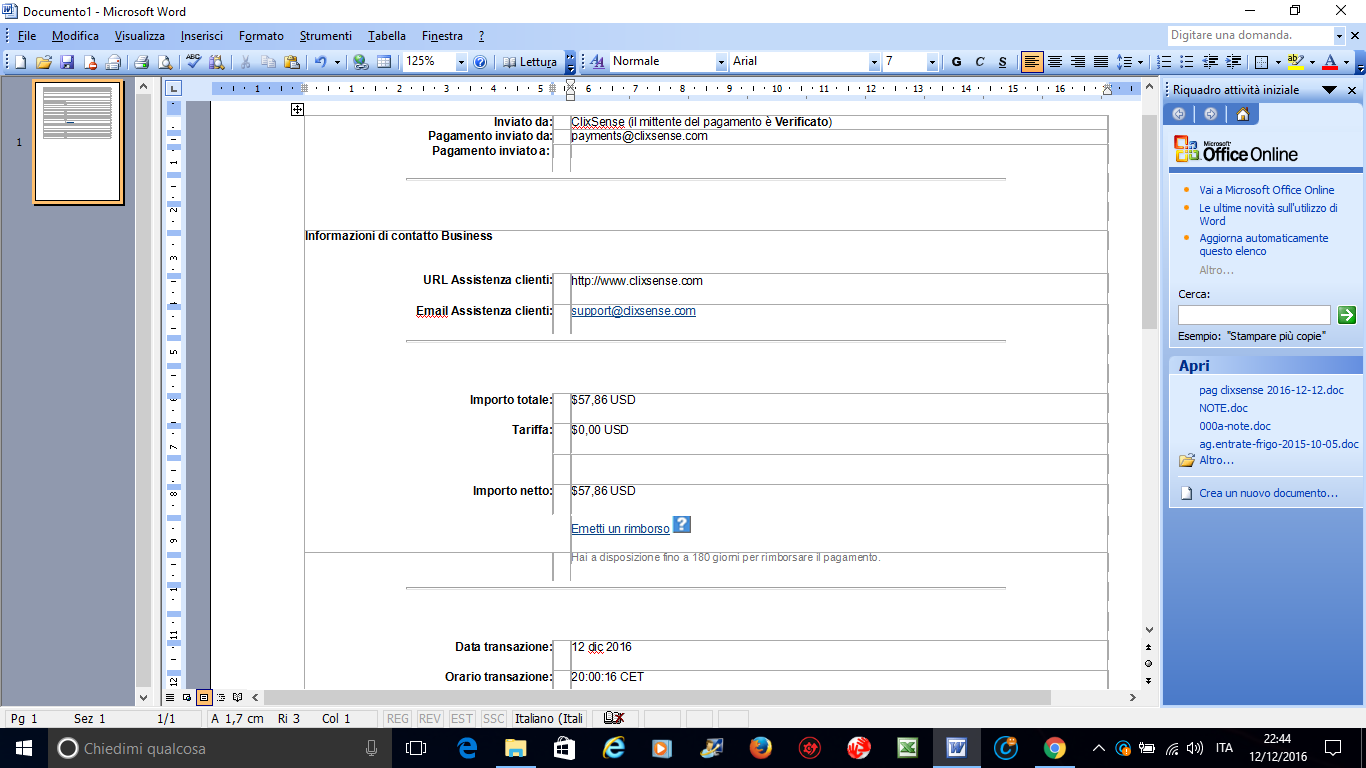This screenshot has height=768, width=1366.
Task: Click the Align Right icon
Action: tap(1078, 62)
